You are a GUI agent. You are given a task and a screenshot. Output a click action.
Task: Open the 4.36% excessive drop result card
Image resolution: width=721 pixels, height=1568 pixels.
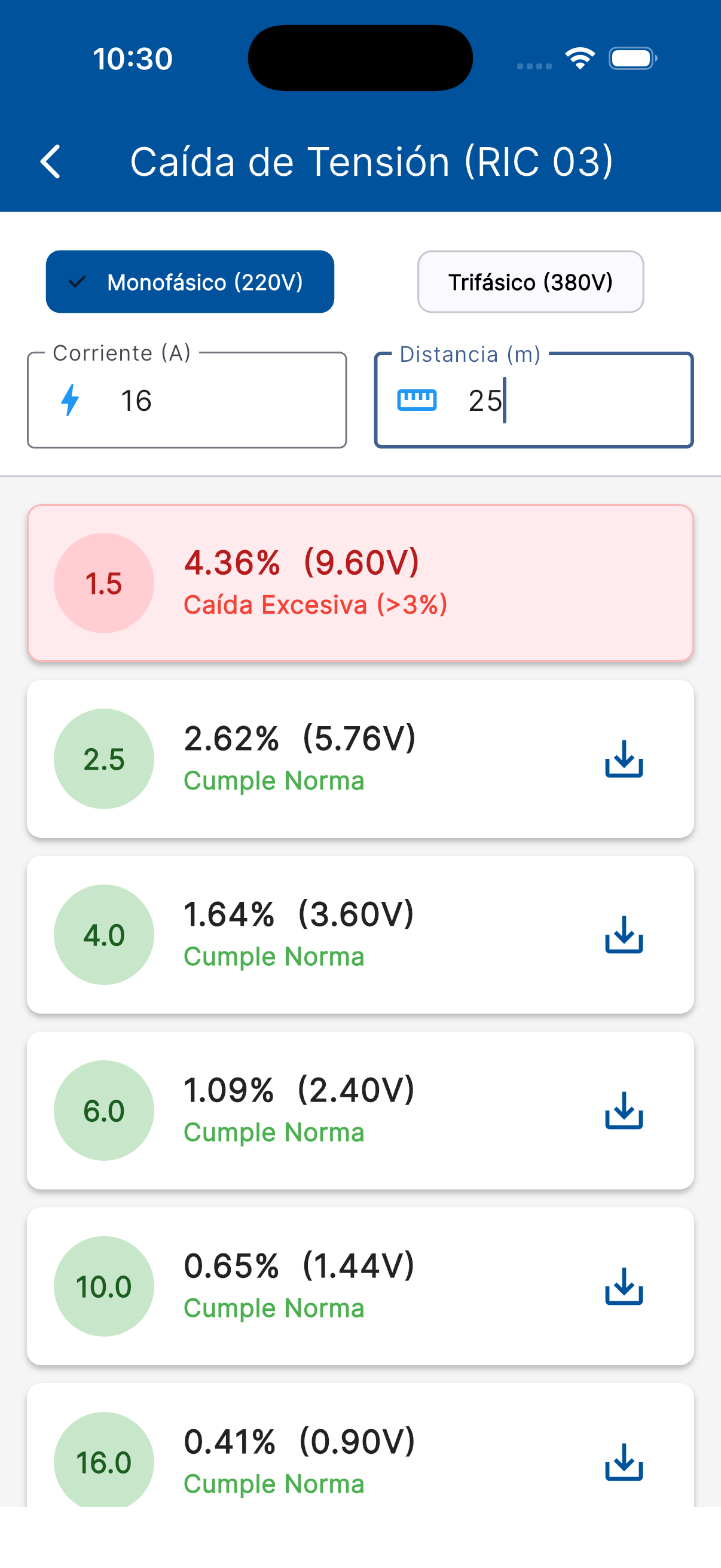click(426, 583)
